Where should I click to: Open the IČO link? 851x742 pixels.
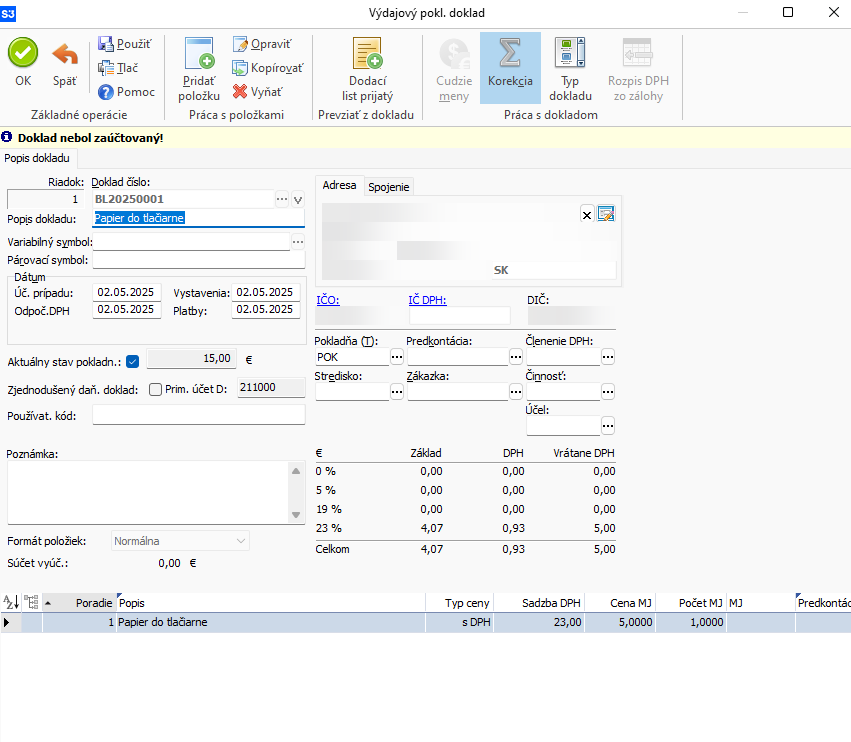pos(328,300)
